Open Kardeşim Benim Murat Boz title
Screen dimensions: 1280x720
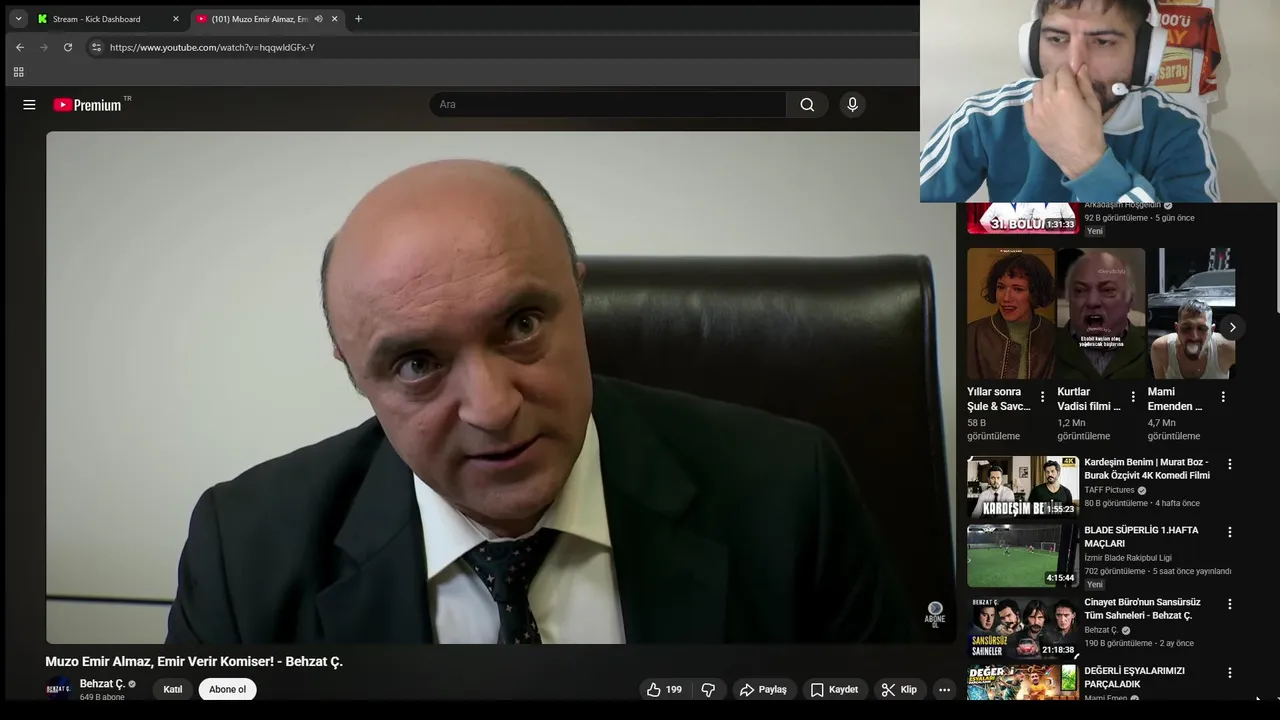[x=1147, y=469]
